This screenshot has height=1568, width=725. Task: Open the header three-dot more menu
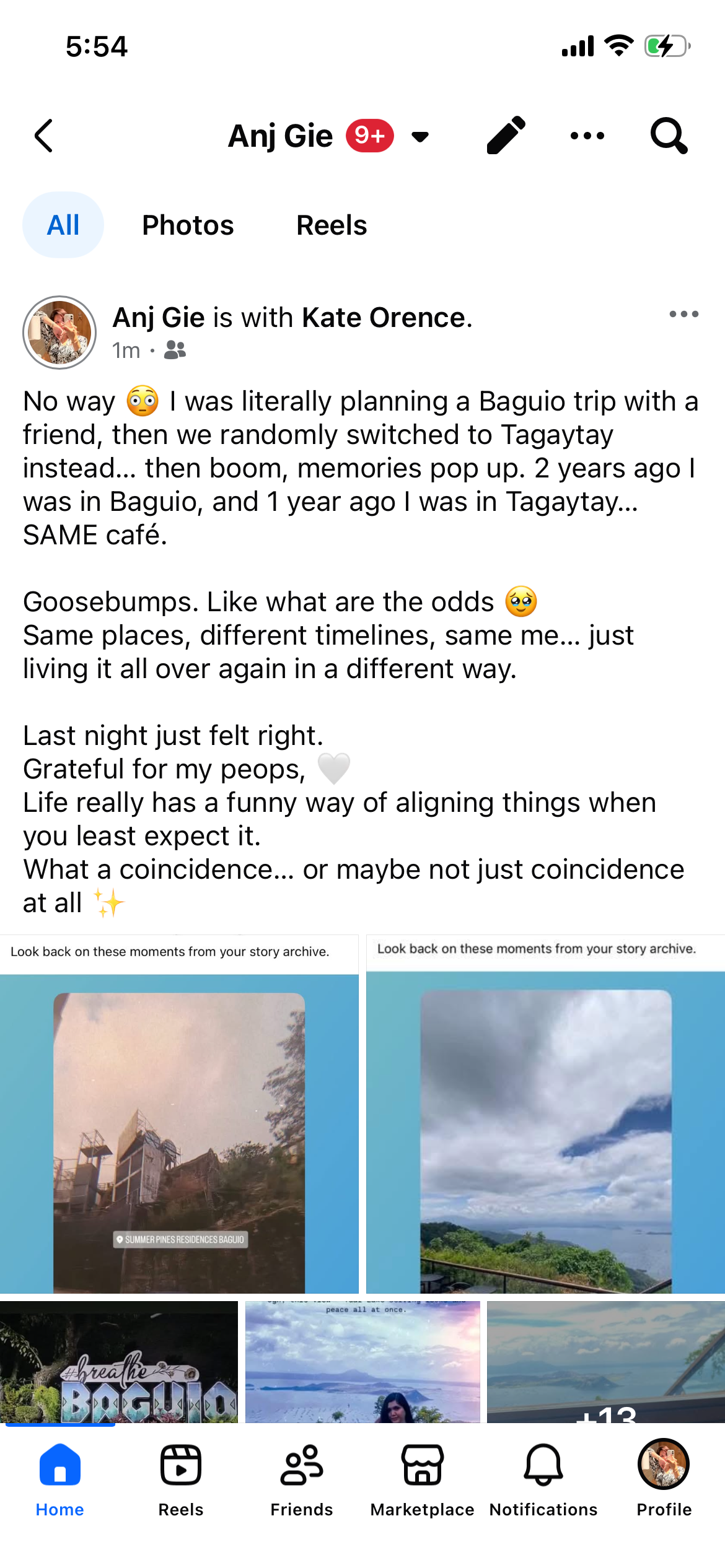(x=587, y=136)
